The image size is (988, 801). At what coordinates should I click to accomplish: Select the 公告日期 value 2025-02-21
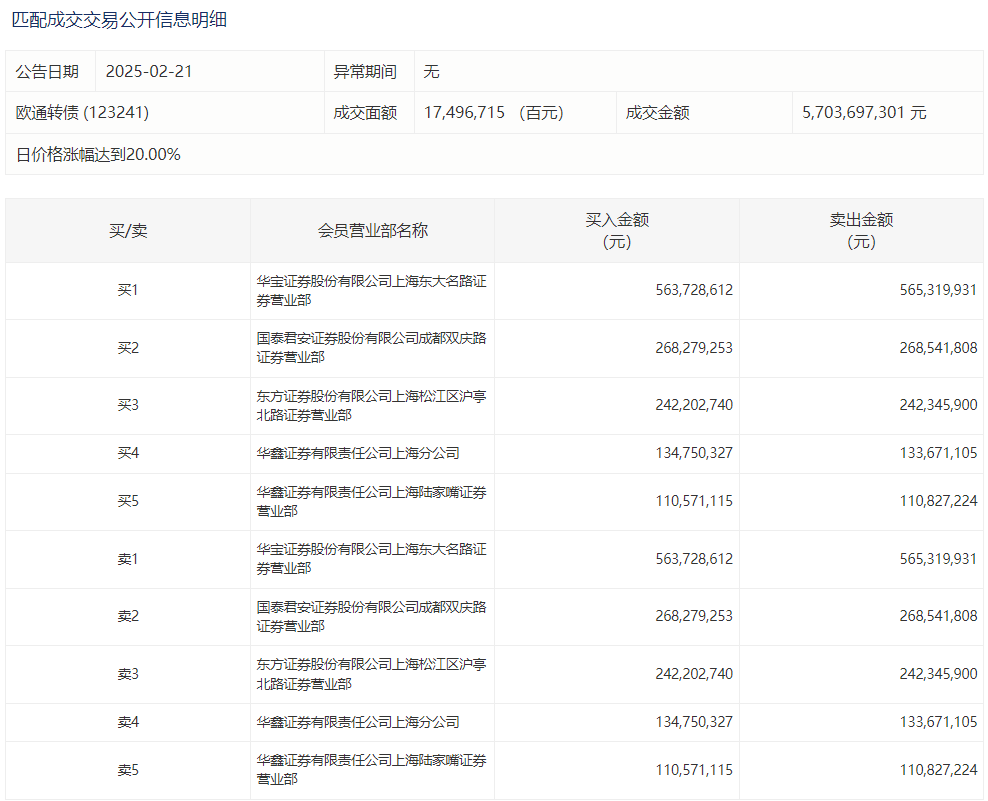tap(147, 72)
